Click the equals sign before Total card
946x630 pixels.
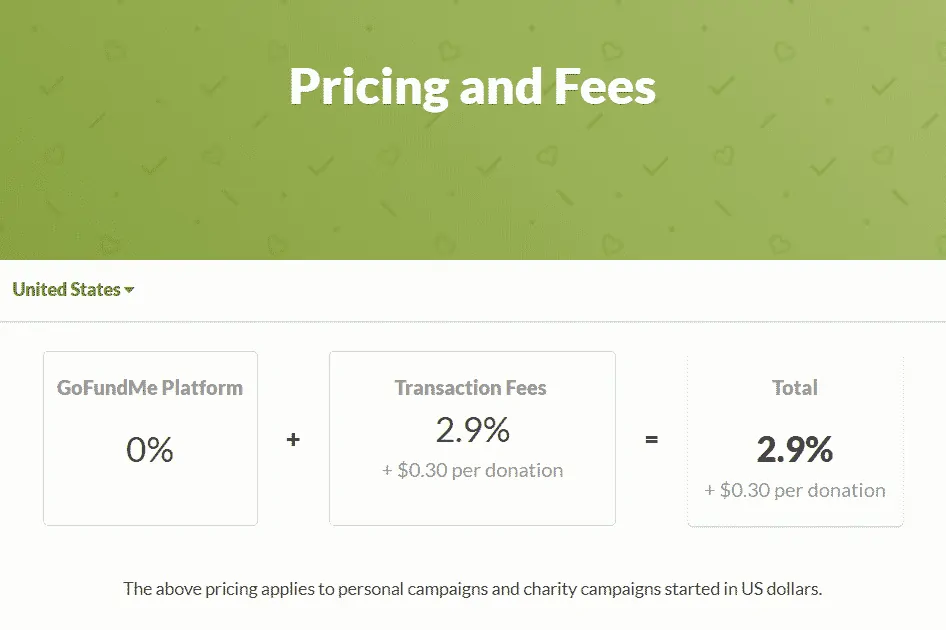[x=651, y=438]
